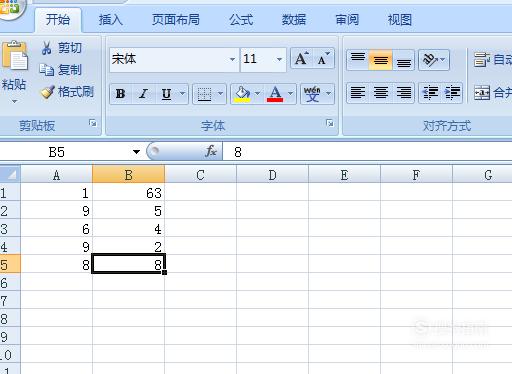Switch to the 公式 (Formulas) tab
Screen dimensions: 512x374
pos(241,20)
